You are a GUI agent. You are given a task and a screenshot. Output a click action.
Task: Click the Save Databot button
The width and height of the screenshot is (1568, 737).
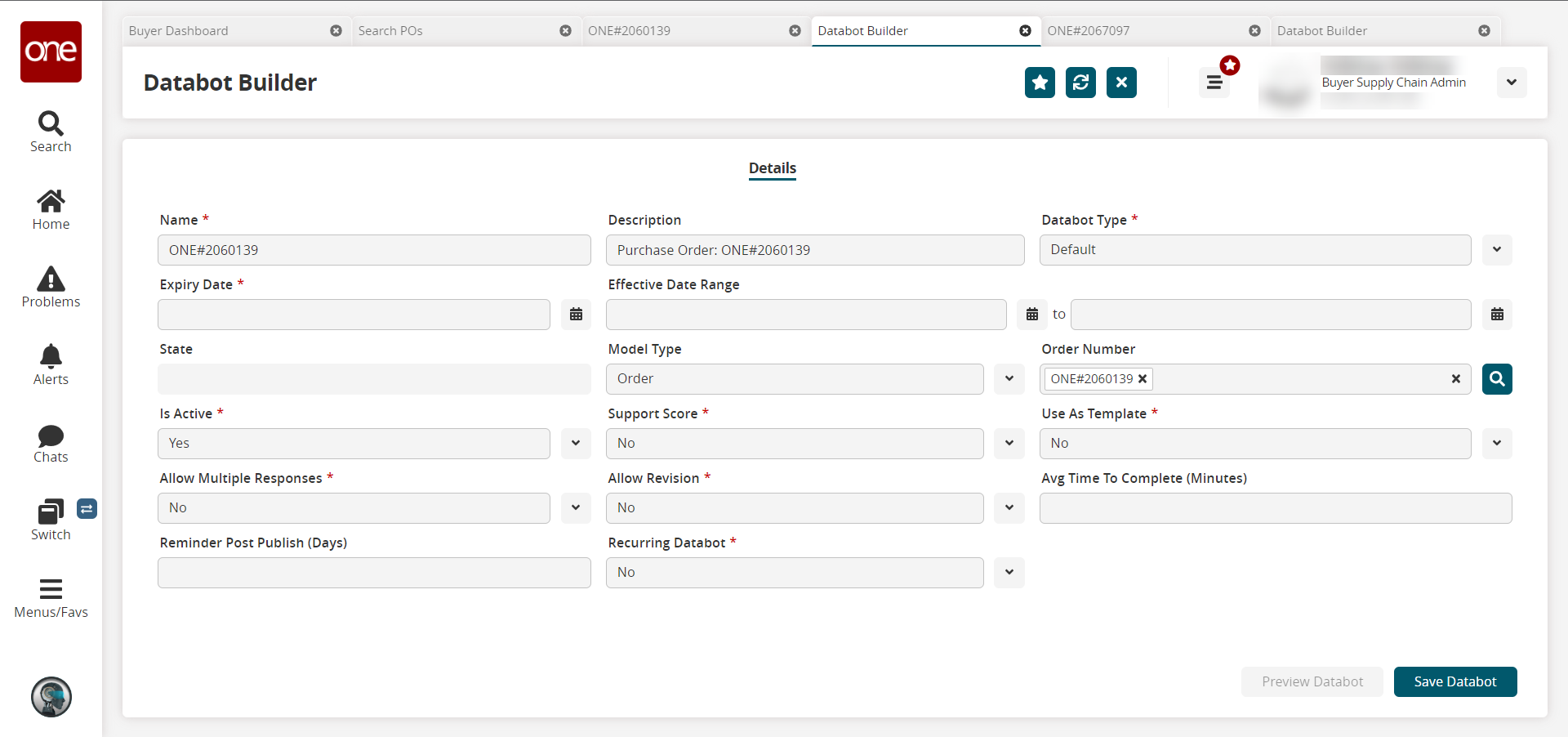tap(1454, 682)
